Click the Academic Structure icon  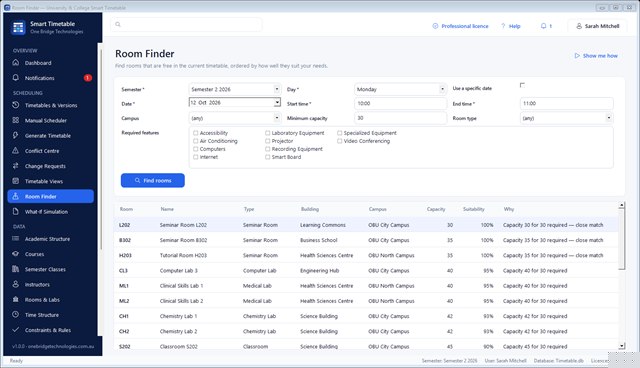[16, 239]
